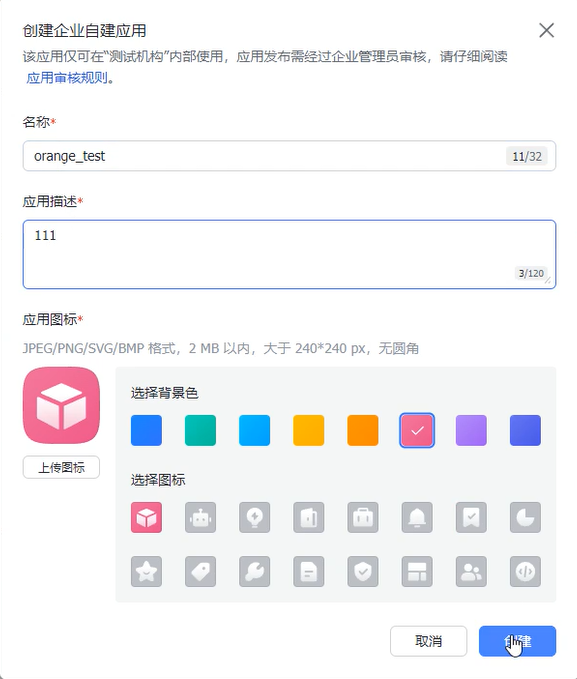The height and width of the screenshot is (679, 577).
Task: Click the name field containing orange_test
Action: 289,156
